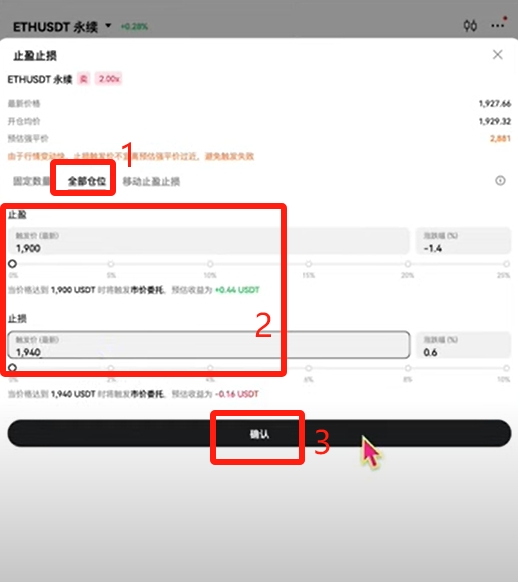Viewport: 518px width, 582px height.
Task: Open the candlestick chart icon
Action: point(470,26)
